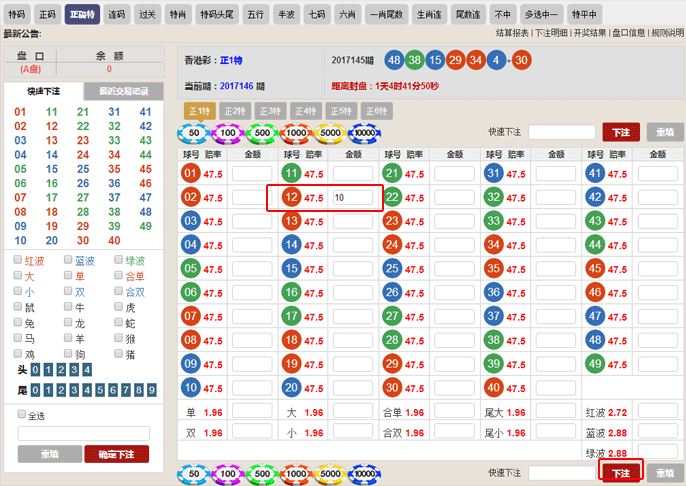Tick the 红波 checkbox
The width and height of the screenshot is (686, 486).
19,260
